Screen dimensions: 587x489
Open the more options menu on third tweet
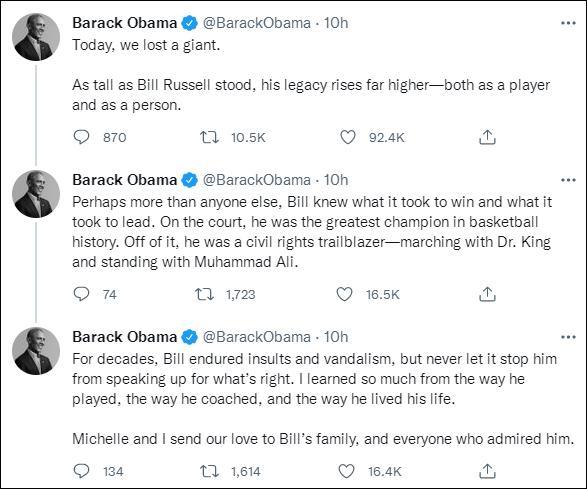coord(568,337)
